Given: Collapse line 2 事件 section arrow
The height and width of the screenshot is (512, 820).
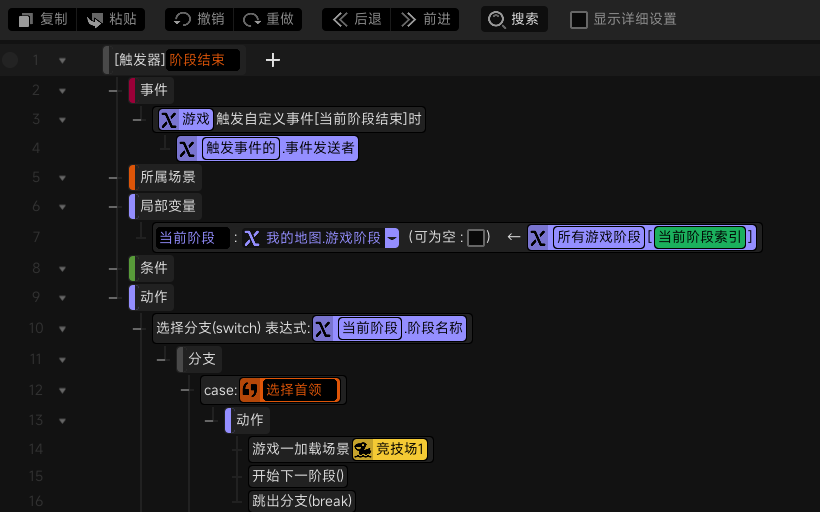Looking at the screenshot, I should [62, 91].
